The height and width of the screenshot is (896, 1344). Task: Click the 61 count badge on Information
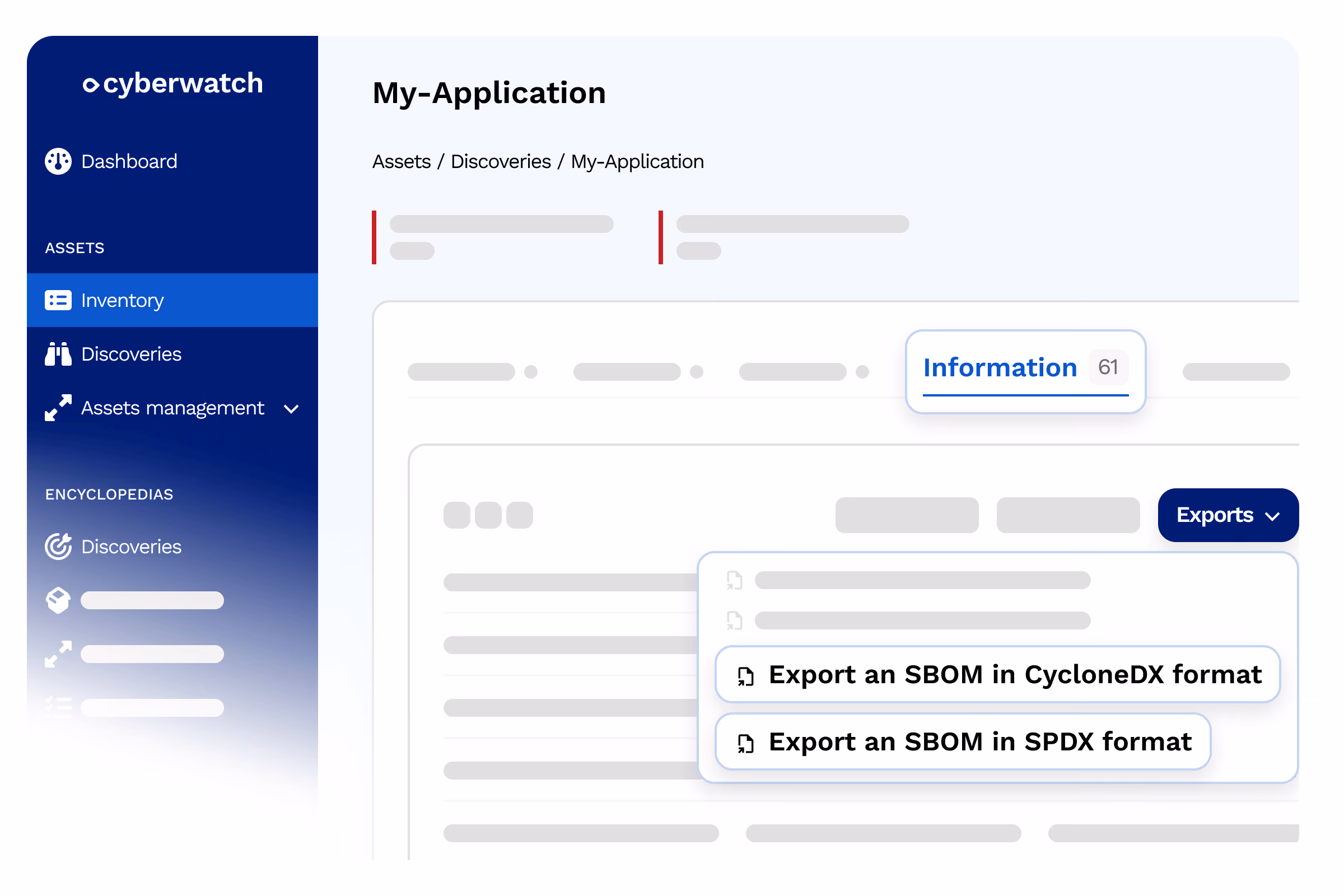[1108, 367]
